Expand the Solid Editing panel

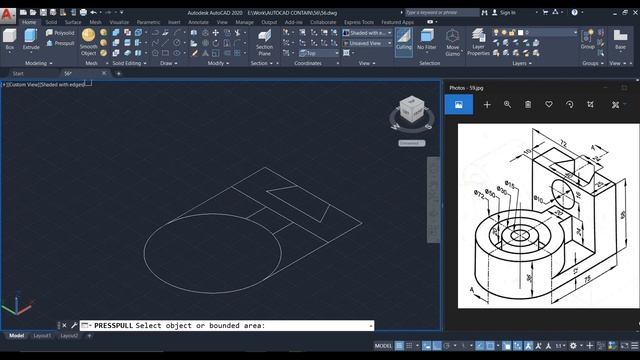[x=129, y=63]
